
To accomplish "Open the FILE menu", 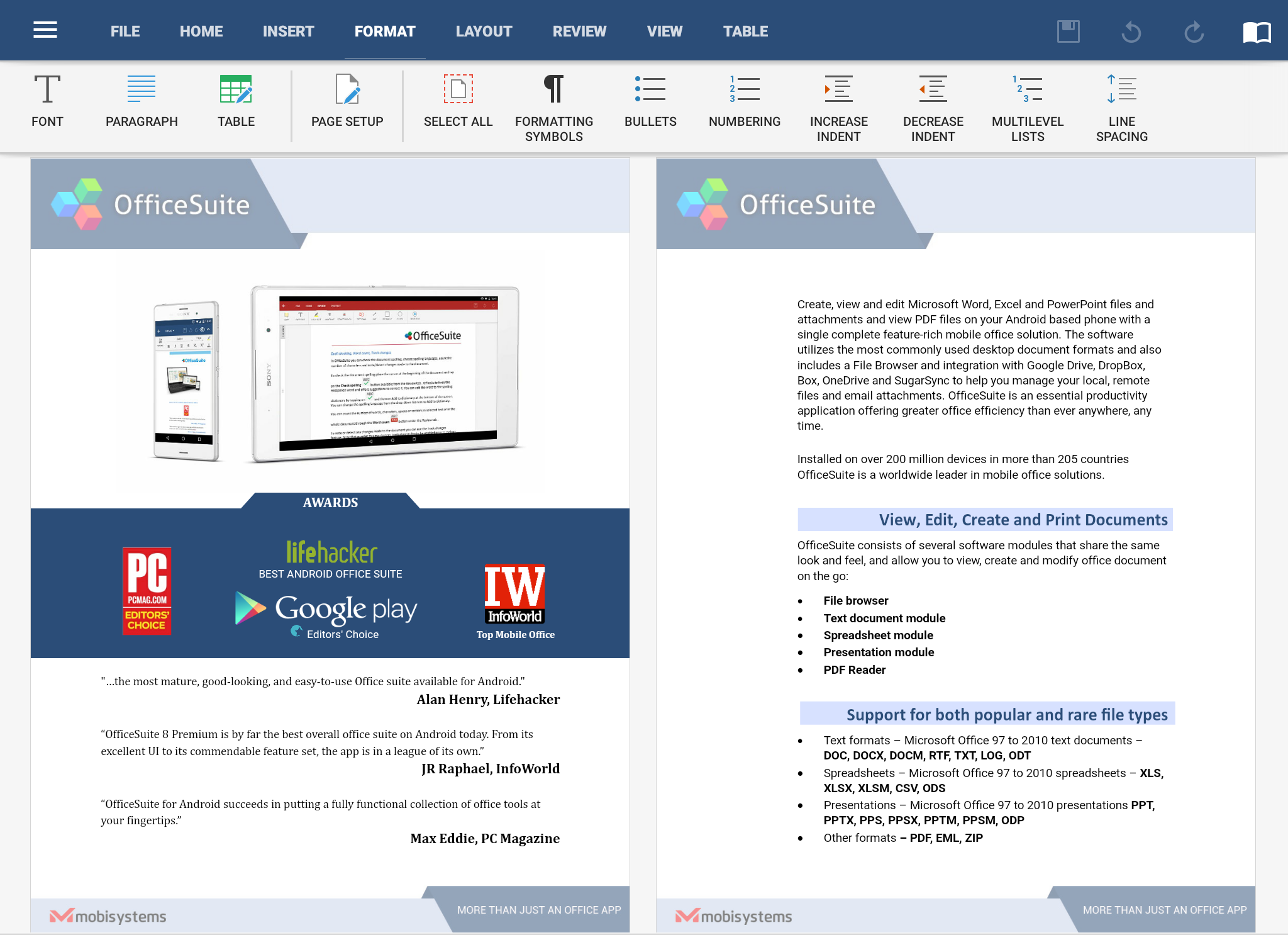I will click(124, 30).
